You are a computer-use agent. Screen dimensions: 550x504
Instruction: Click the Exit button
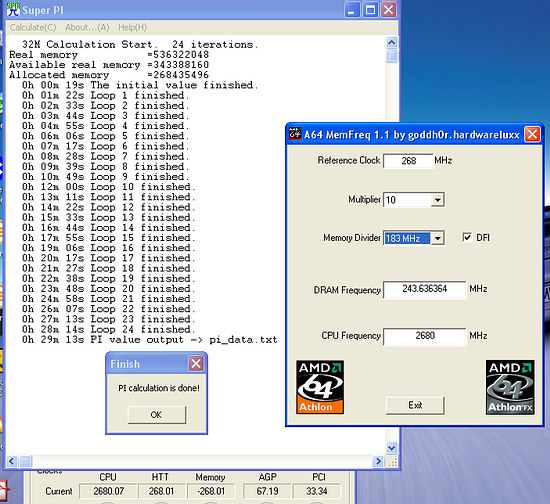[415, 405]
